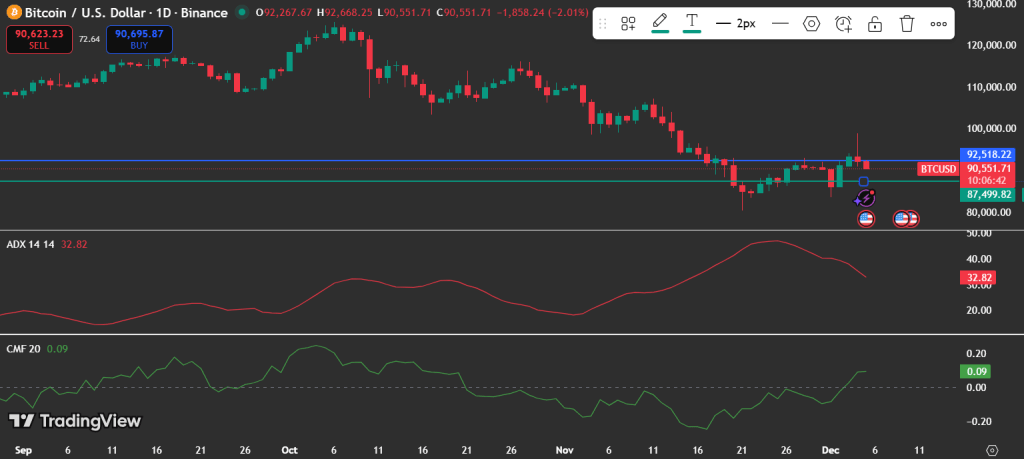1024x459 pixels.
Task: Click the red 32.82 ADX axis value tag
Action: point(977,277)
